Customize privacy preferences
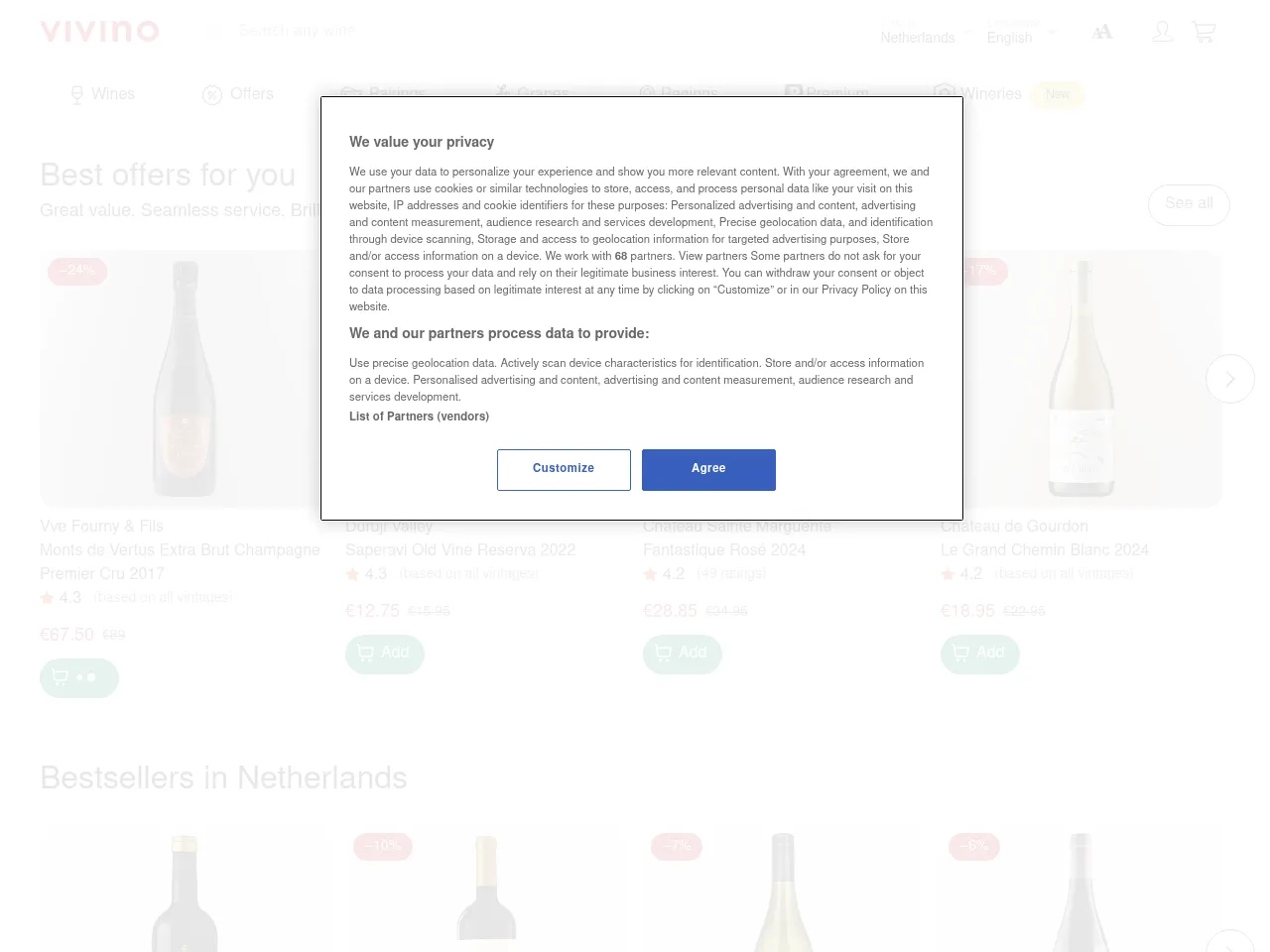This screenshot has width=1270, height=952. tap(564, 469)
